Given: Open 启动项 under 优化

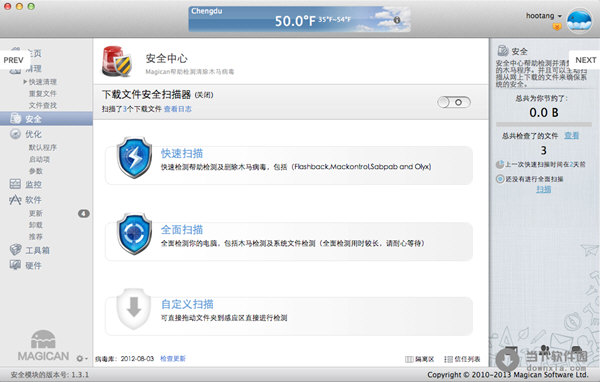Looking at the screenshot, I should [39, 159].
